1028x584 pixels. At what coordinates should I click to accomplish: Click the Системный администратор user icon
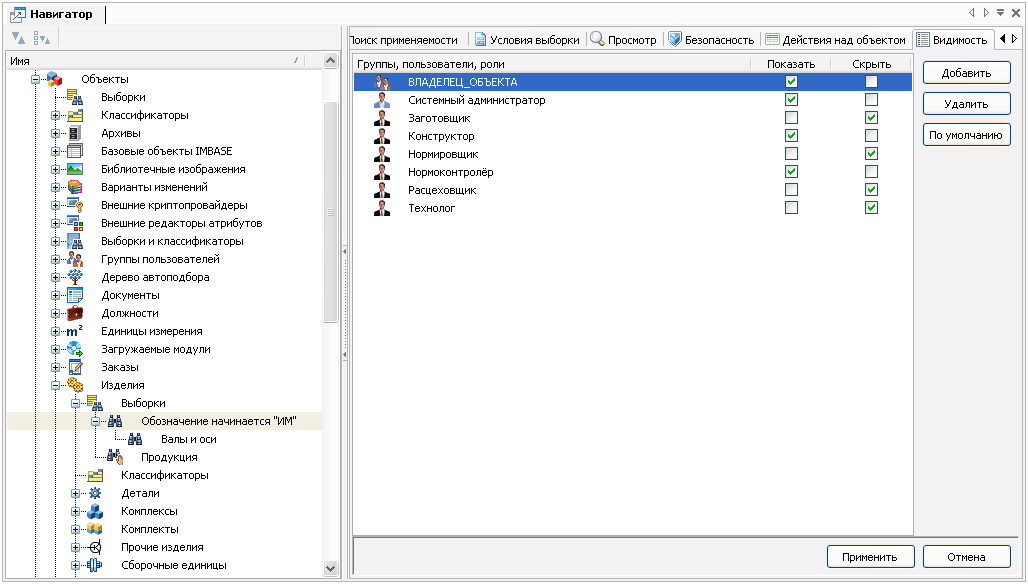pyautogui.click(x=381, y=100)
